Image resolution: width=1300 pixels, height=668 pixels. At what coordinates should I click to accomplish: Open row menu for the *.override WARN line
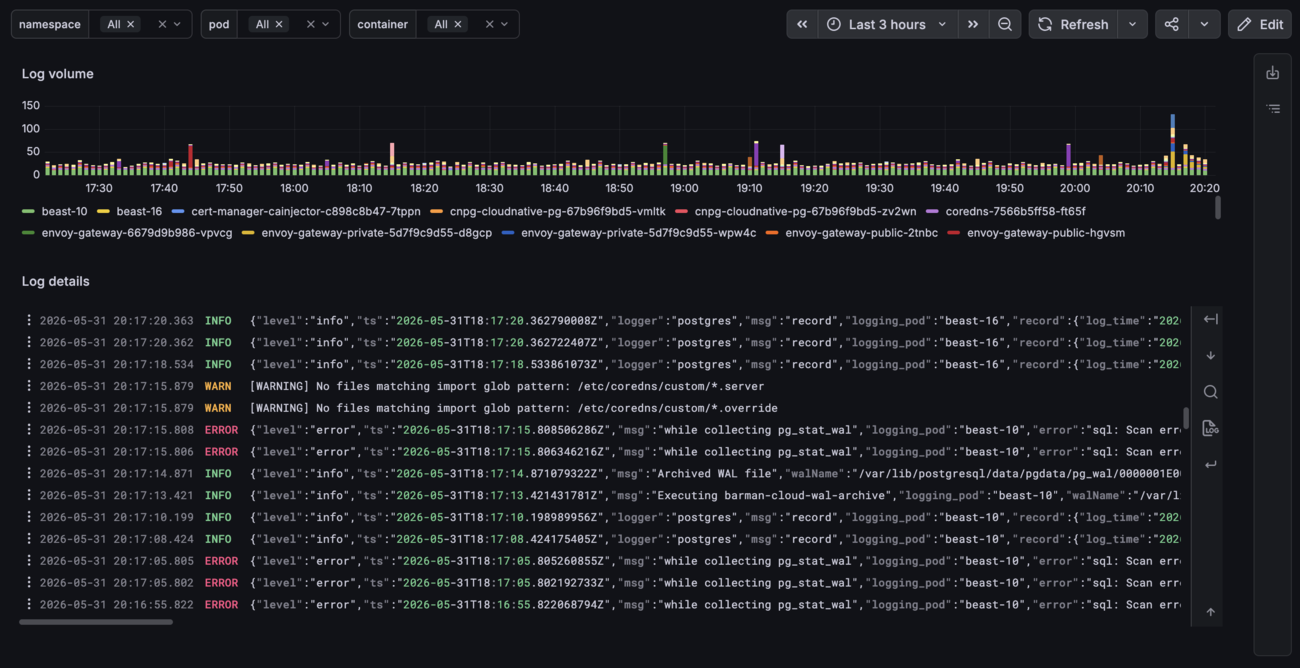click(29, 408)
